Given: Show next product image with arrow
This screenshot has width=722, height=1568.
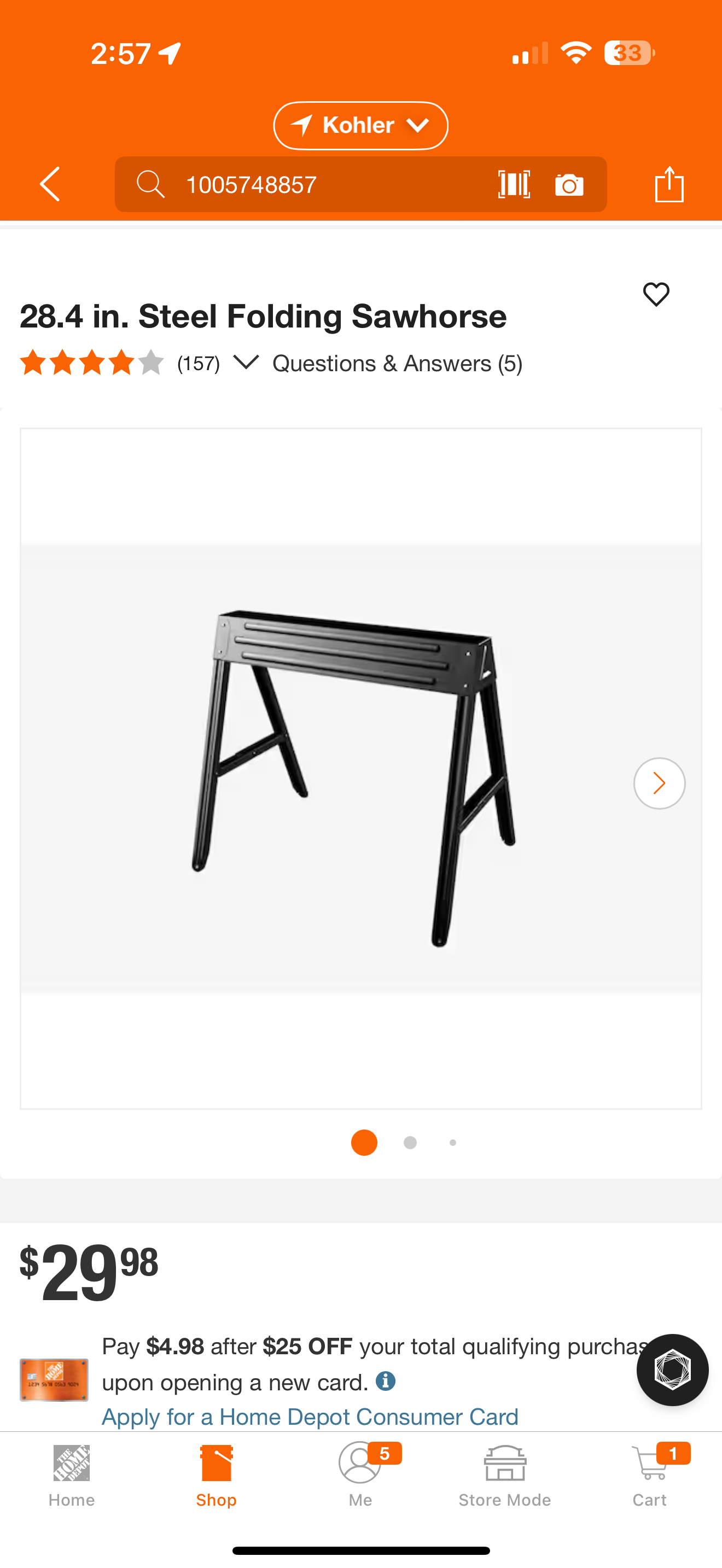Looking at the screenshot, I should pyautogui.click(x=659, y=783).
